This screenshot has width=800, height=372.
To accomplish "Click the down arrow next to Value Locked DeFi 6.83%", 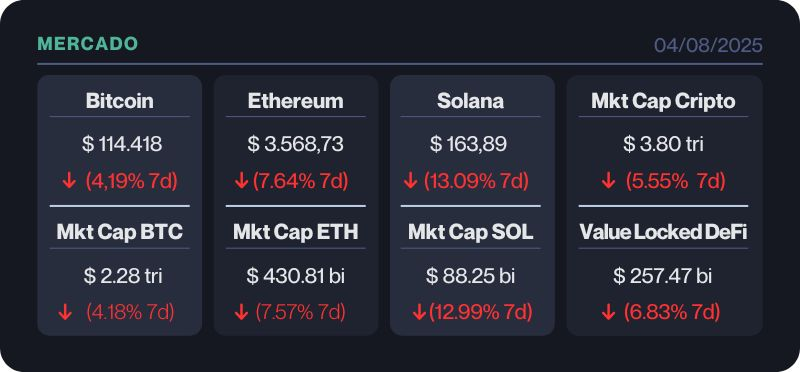I will 608,312.
